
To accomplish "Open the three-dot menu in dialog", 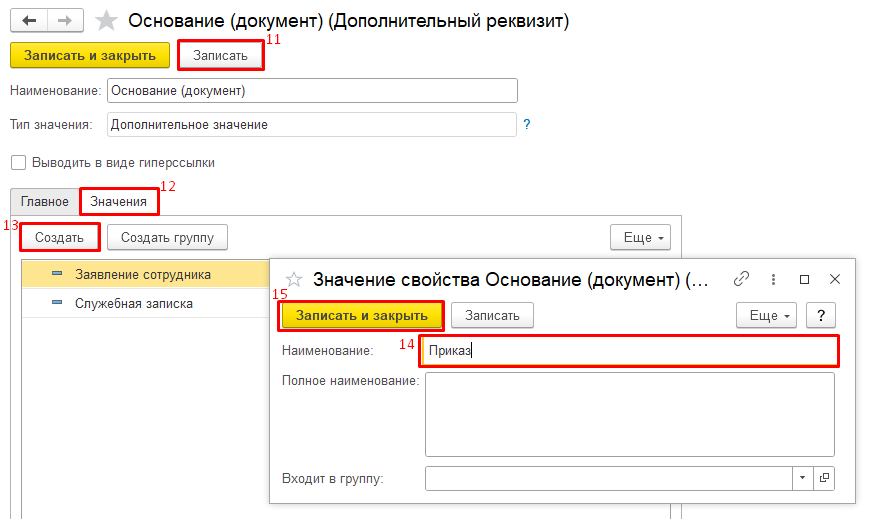I will point(773,279).
